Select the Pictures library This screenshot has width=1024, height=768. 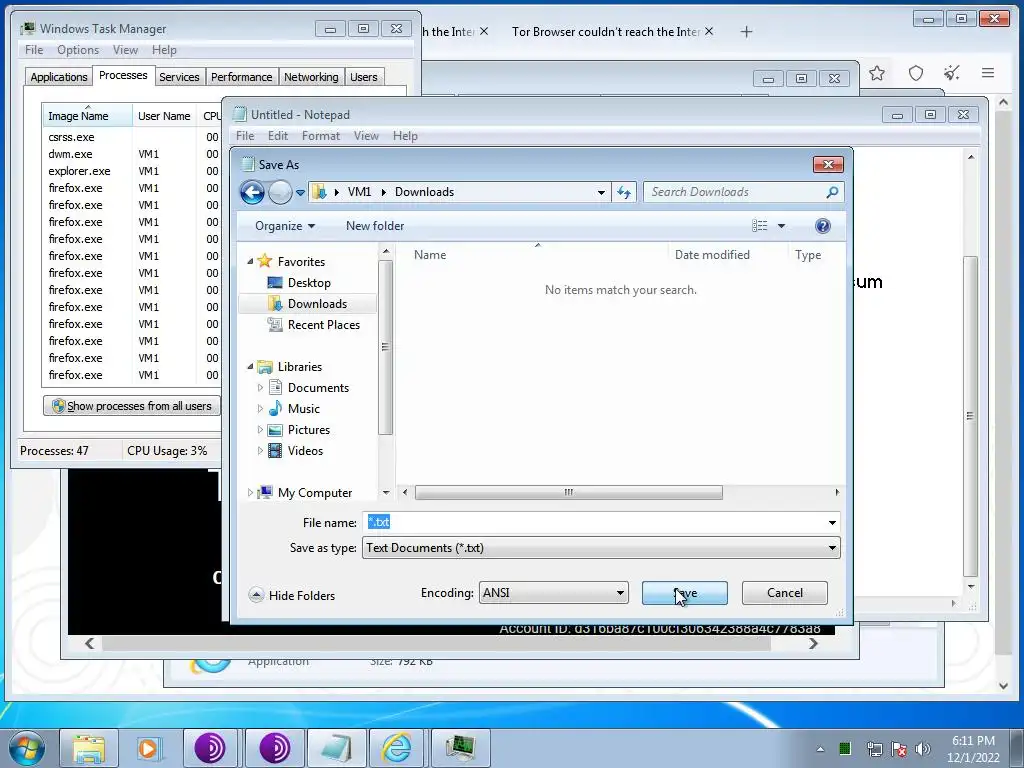click(309, 430)
